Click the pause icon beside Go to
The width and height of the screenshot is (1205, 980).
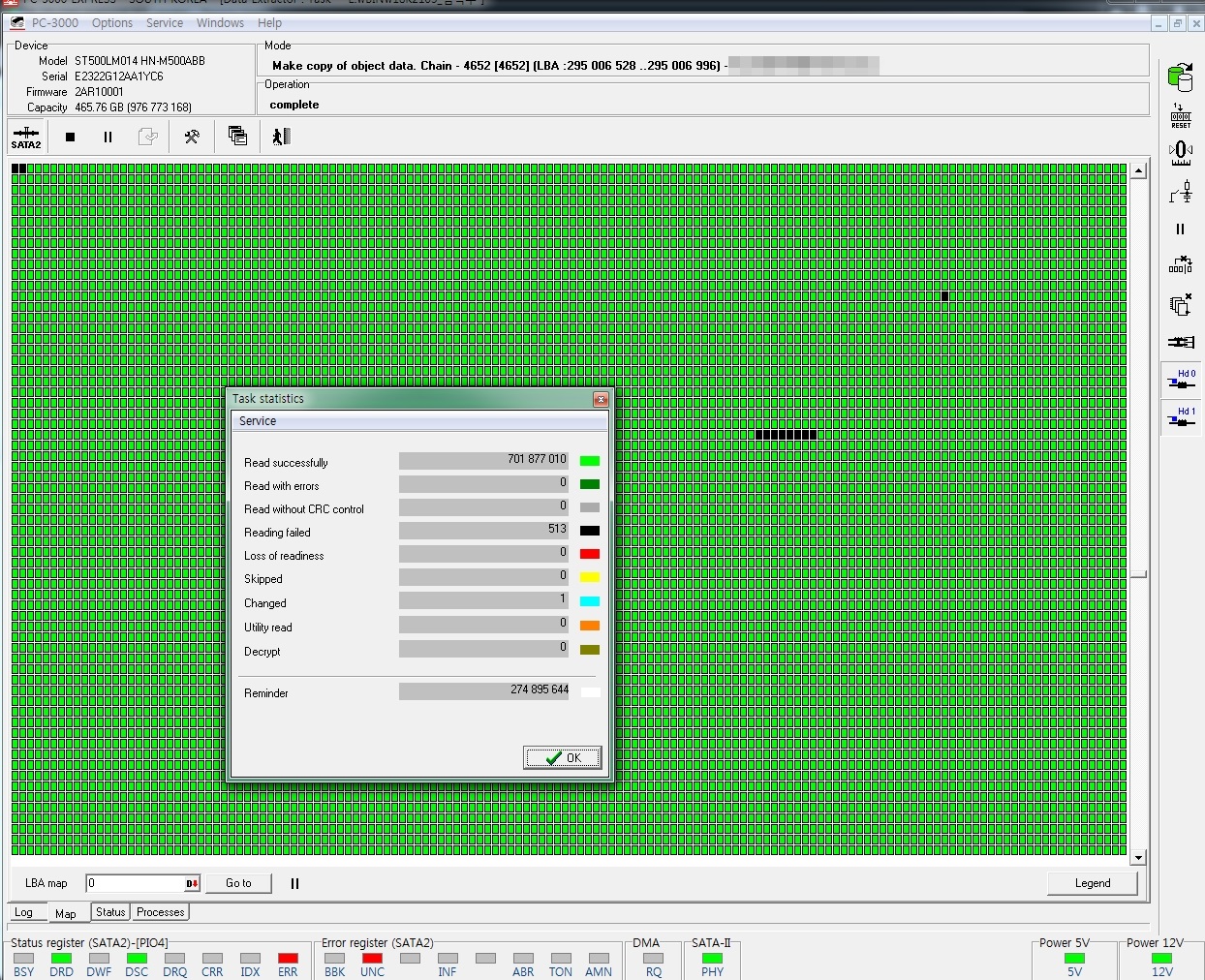click(x=294, y=883)
